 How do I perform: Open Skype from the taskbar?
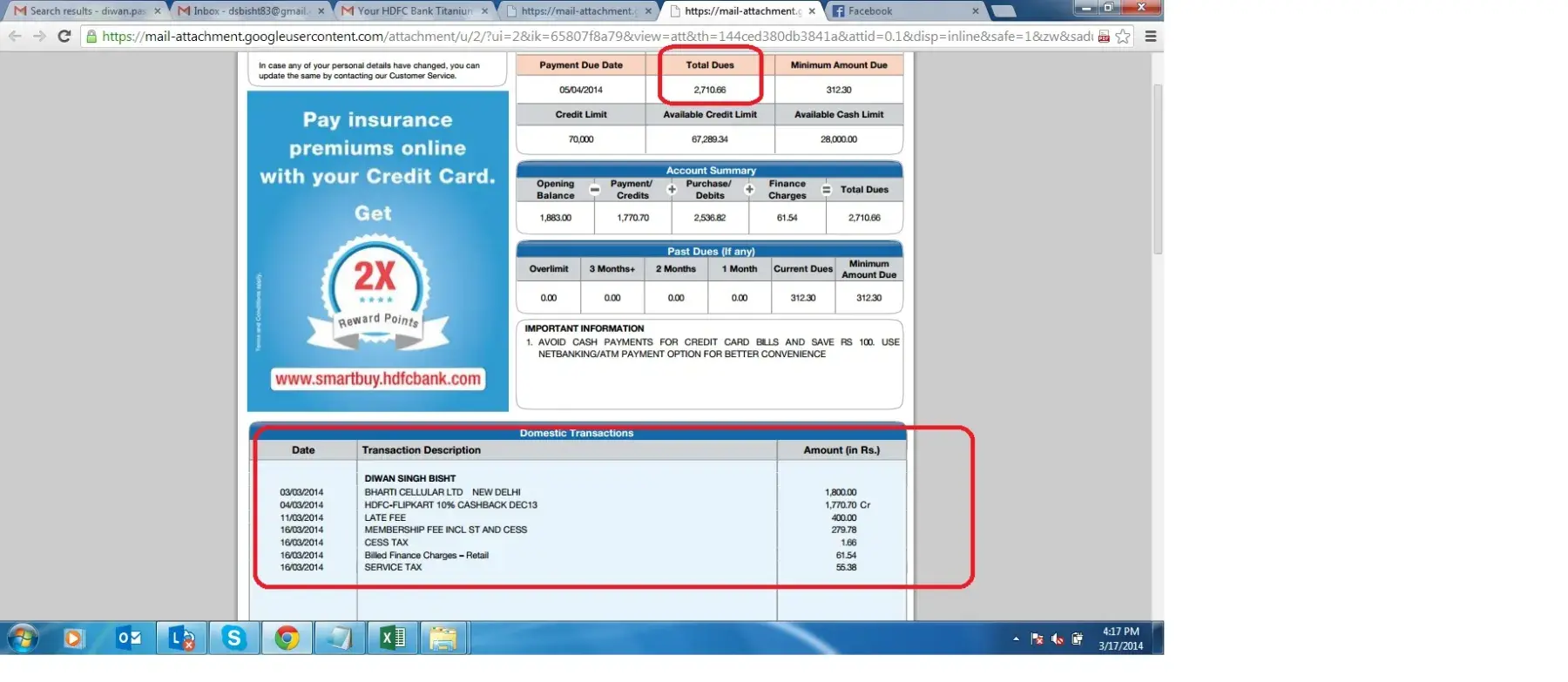[x=234, y=638]
